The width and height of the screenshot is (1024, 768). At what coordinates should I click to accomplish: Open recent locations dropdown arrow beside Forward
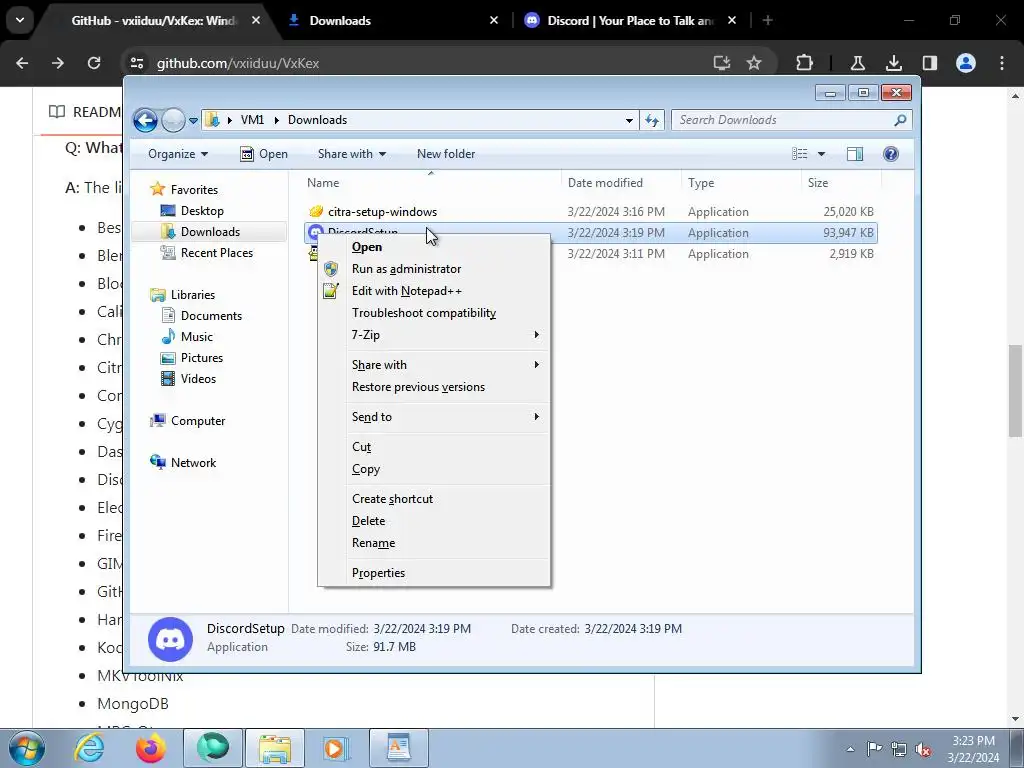193,121
